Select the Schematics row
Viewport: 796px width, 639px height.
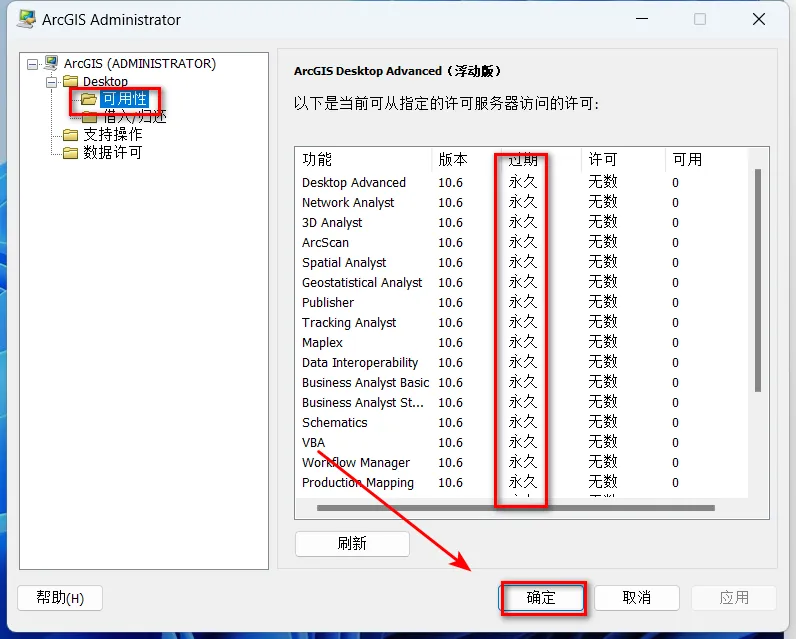pos(522,422)
